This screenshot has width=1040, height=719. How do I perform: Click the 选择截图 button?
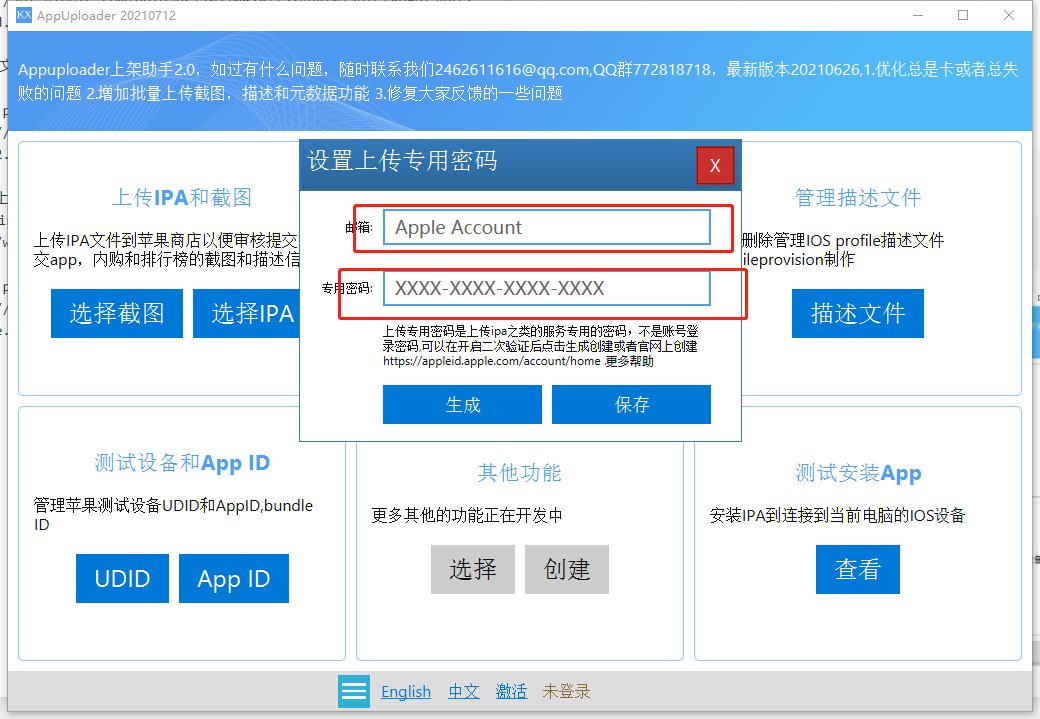pyautogui.click(x=117, y=313)
